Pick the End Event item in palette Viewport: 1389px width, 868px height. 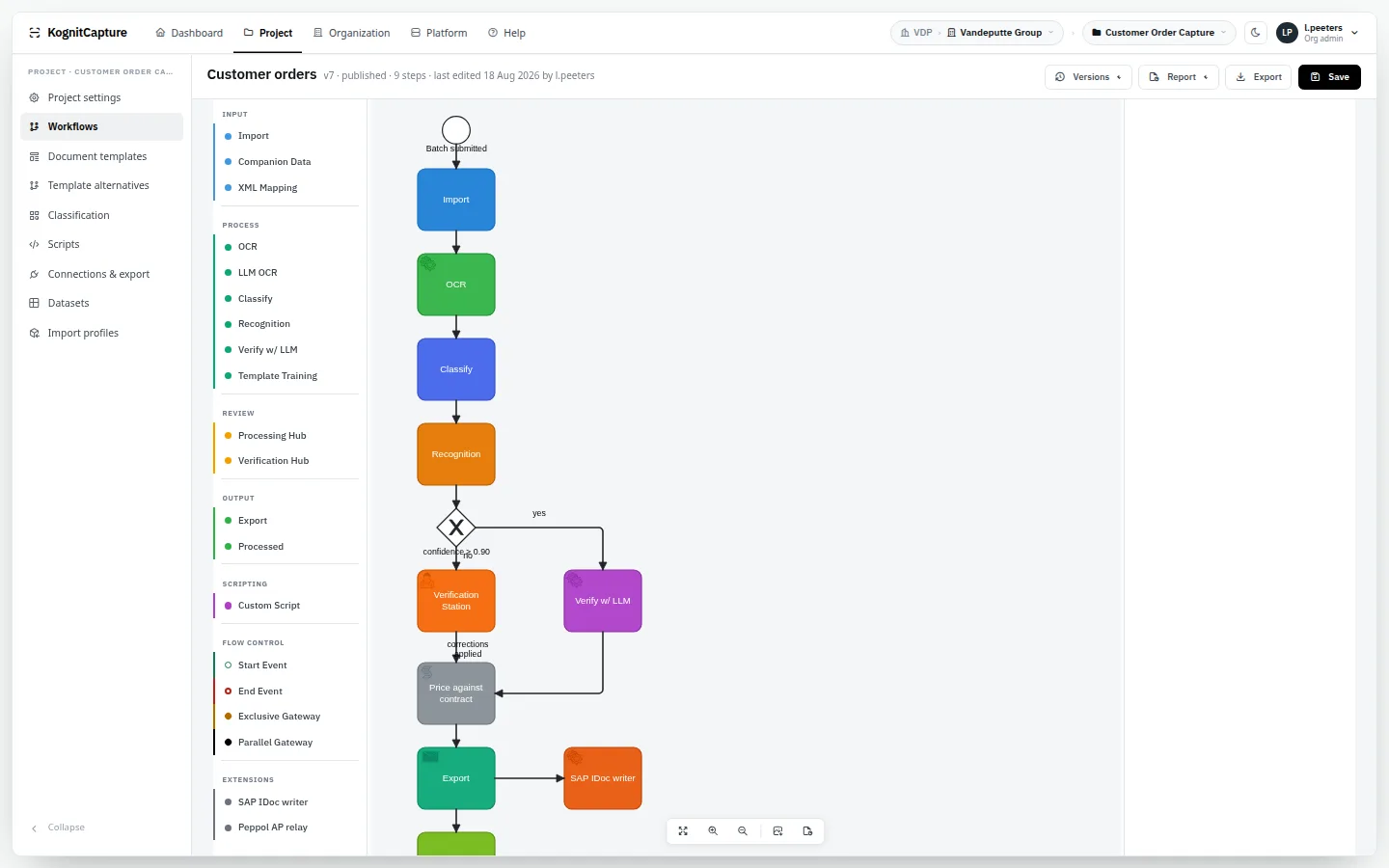[x=287, y=692]
